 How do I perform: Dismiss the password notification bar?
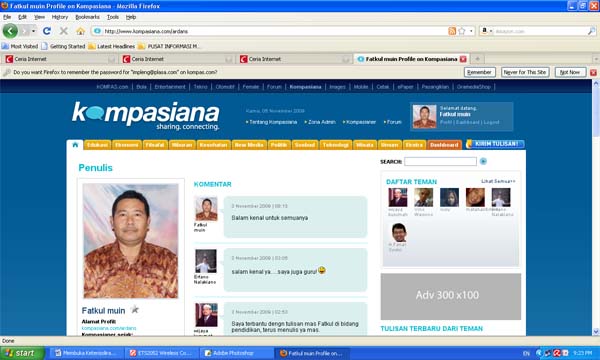(x=593, y=72)
